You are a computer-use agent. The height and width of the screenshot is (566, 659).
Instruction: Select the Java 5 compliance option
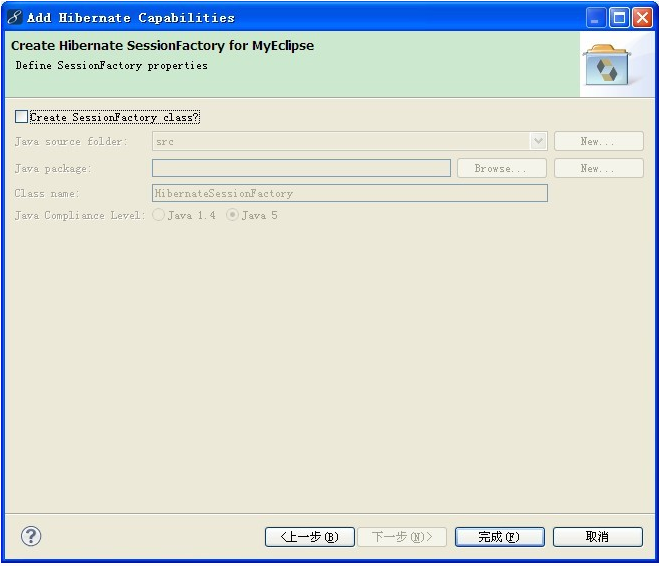pos(232,215)
